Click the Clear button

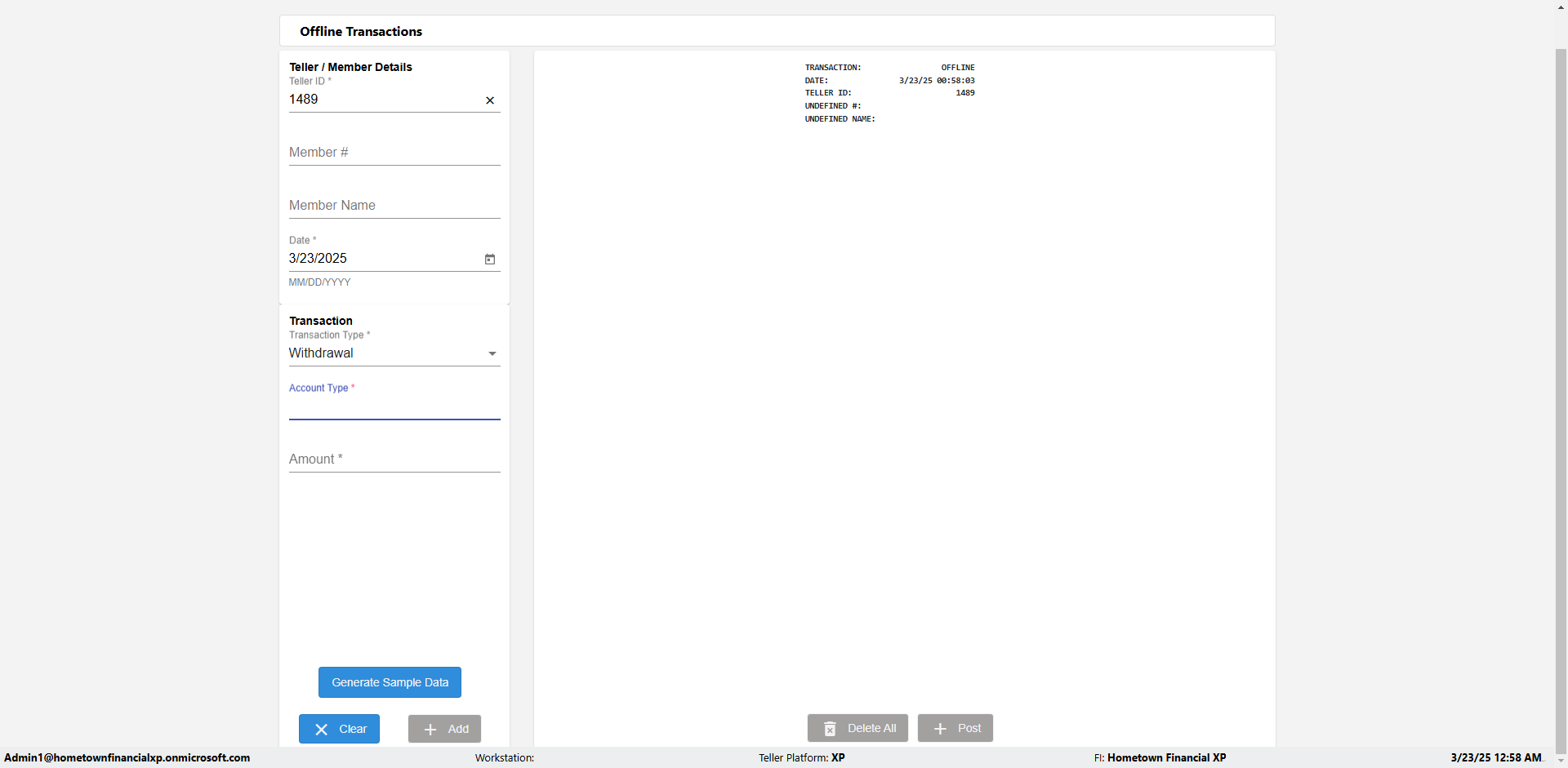pyautogui.click(x=339, y=729)
